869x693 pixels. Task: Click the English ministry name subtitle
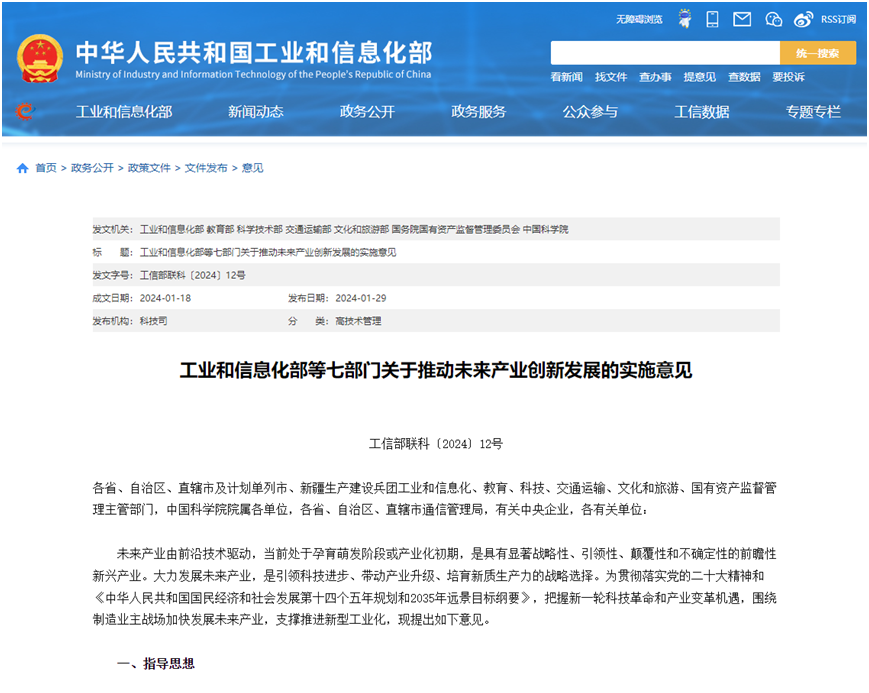pyautogui.click(x=253, y=74)
